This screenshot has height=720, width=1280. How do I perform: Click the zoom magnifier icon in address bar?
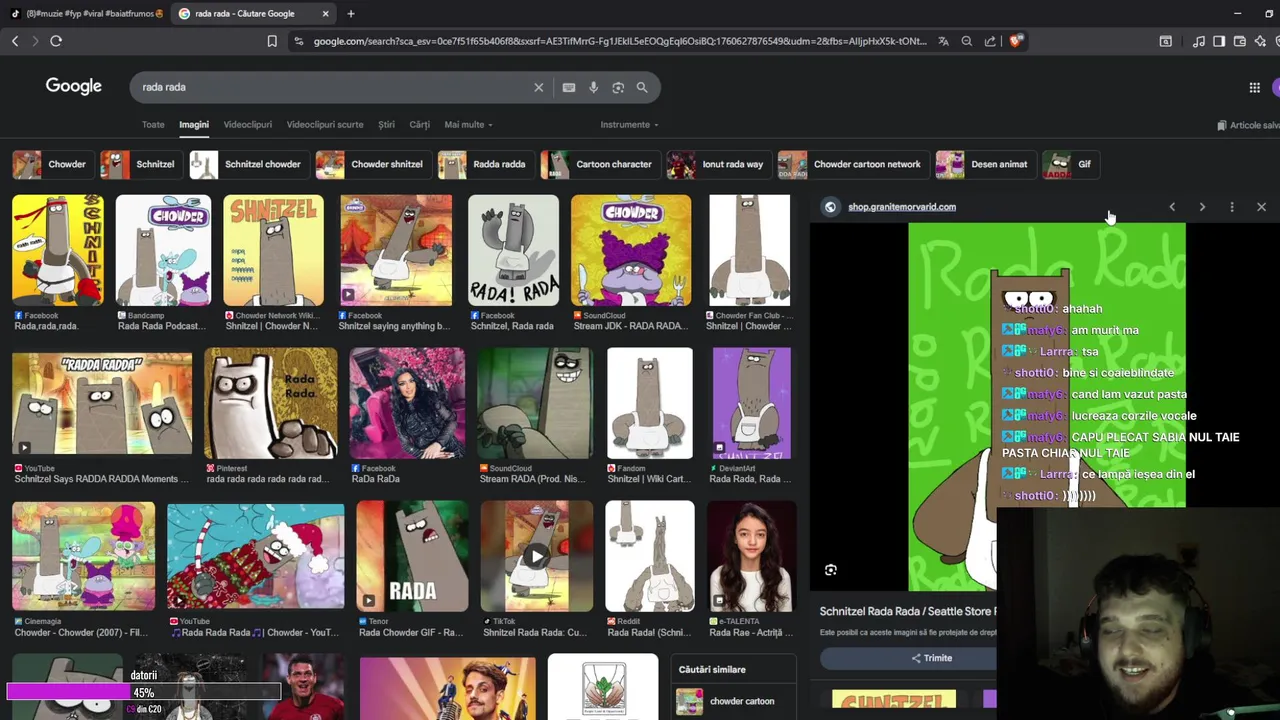pos(966,41)
